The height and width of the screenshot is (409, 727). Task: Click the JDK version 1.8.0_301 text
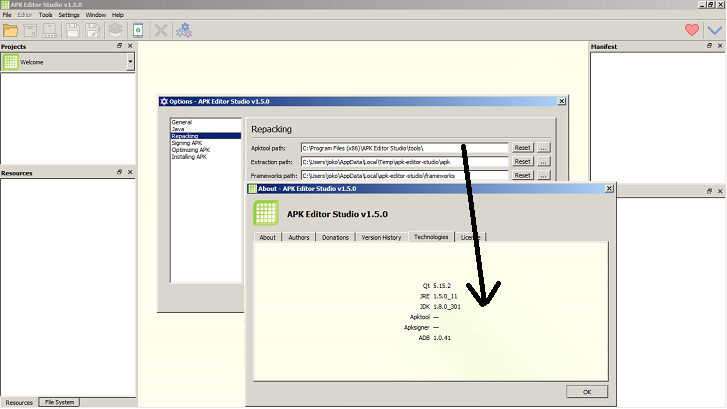(x=447, y=307)
